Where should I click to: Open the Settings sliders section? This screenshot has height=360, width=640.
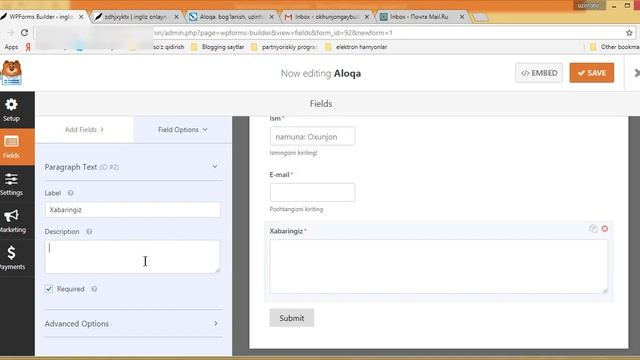11,184
